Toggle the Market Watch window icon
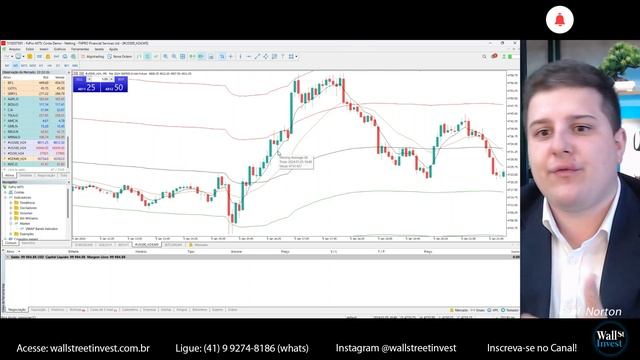This screenshot has height=360, width=640. (39, 57)
